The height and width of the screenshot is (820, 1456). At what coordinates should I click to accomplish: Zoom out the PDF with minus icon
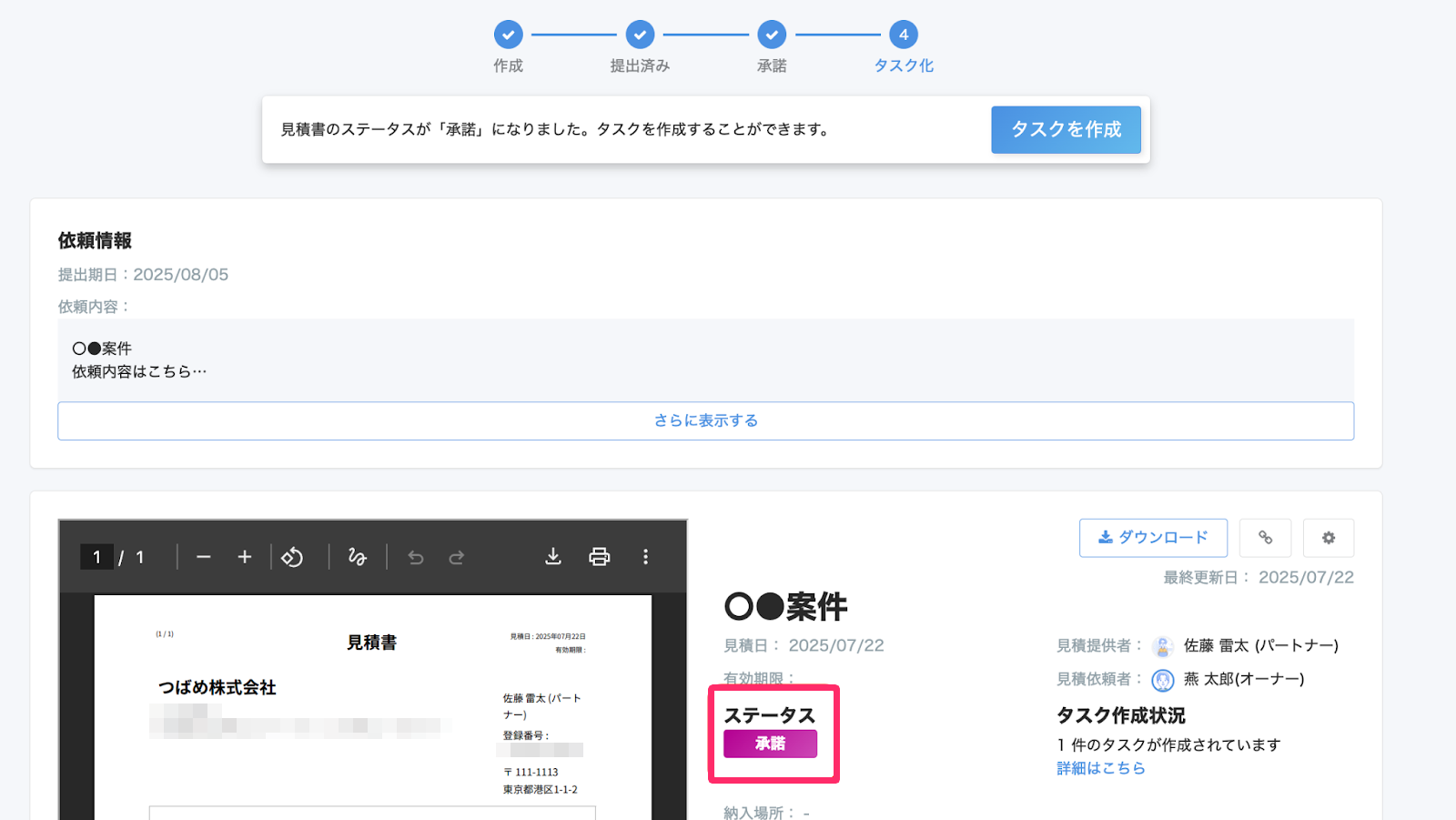pos(204,557)
